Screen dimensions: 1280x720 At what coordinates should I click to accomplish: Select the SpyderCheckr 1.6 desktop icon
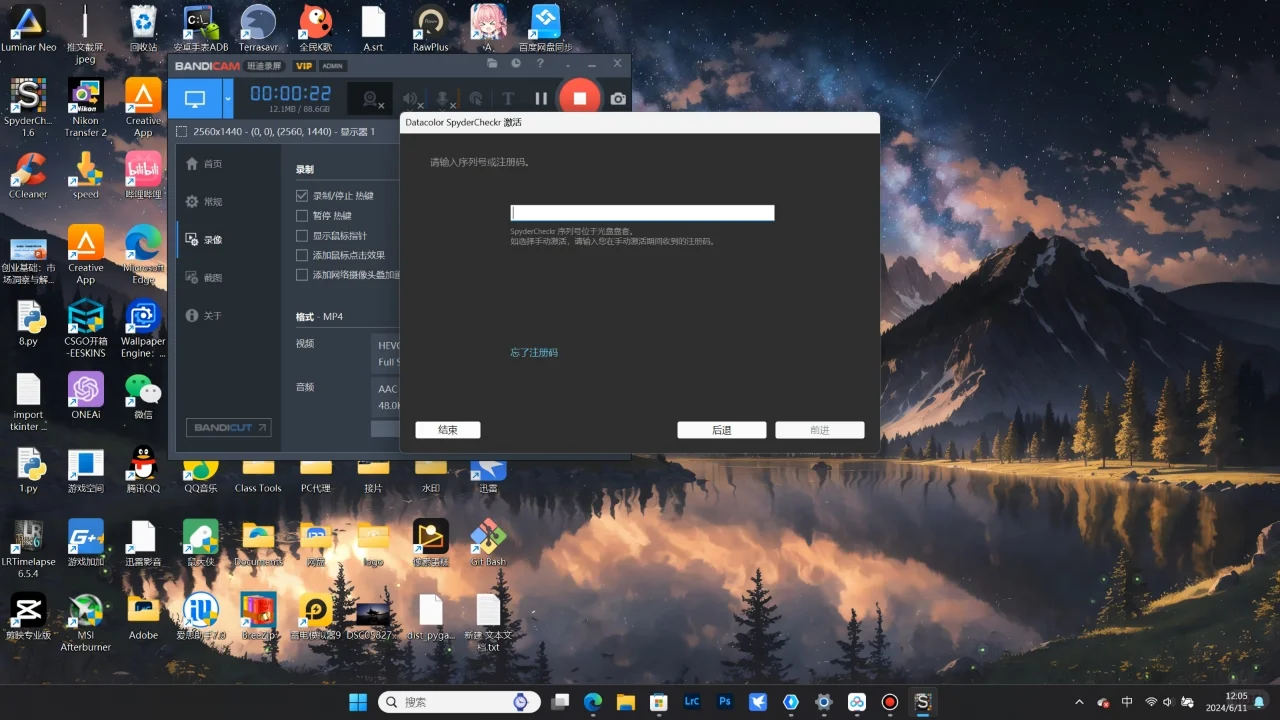[28, 108]
